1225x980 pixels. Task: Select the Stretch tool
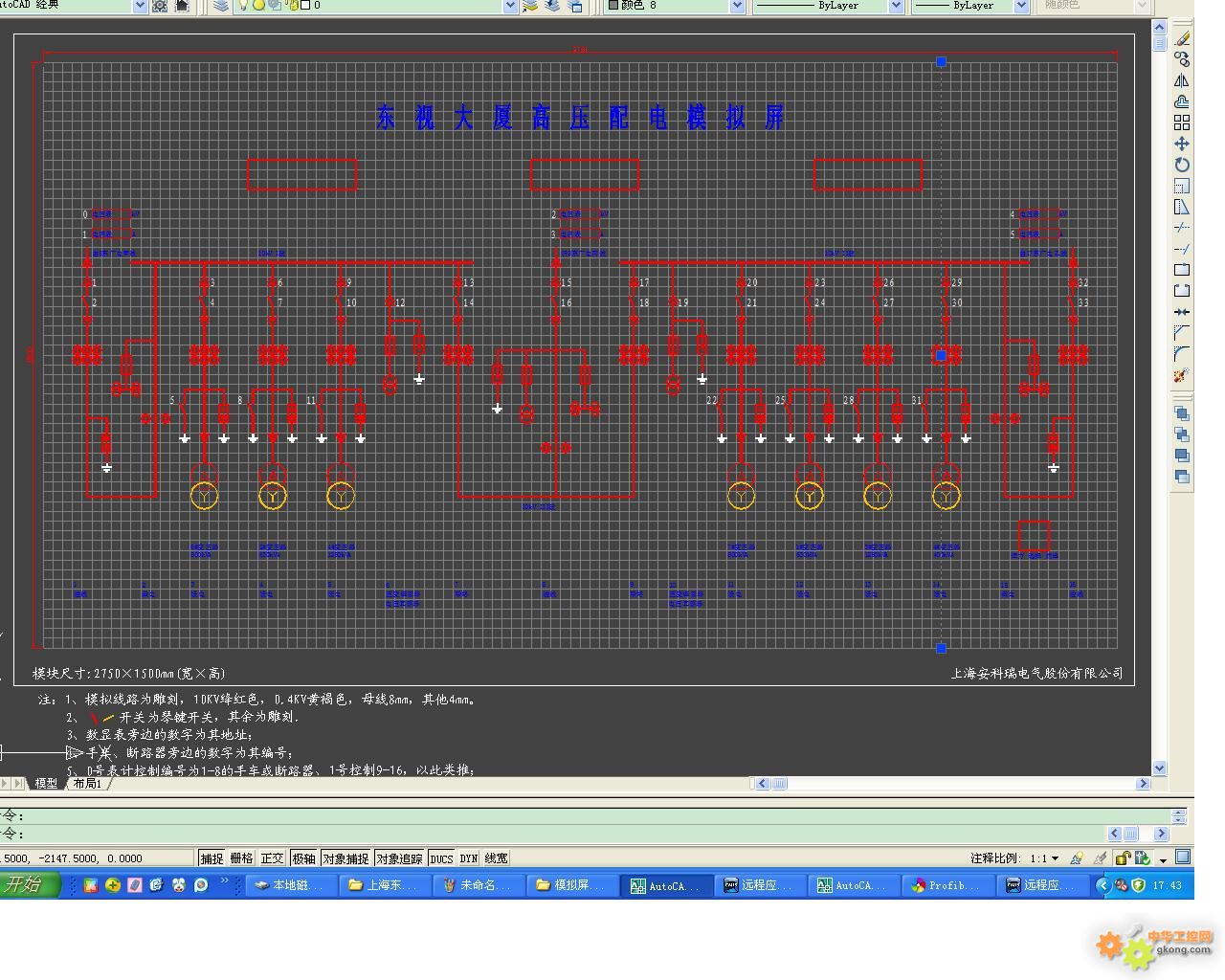[1182, 207]
